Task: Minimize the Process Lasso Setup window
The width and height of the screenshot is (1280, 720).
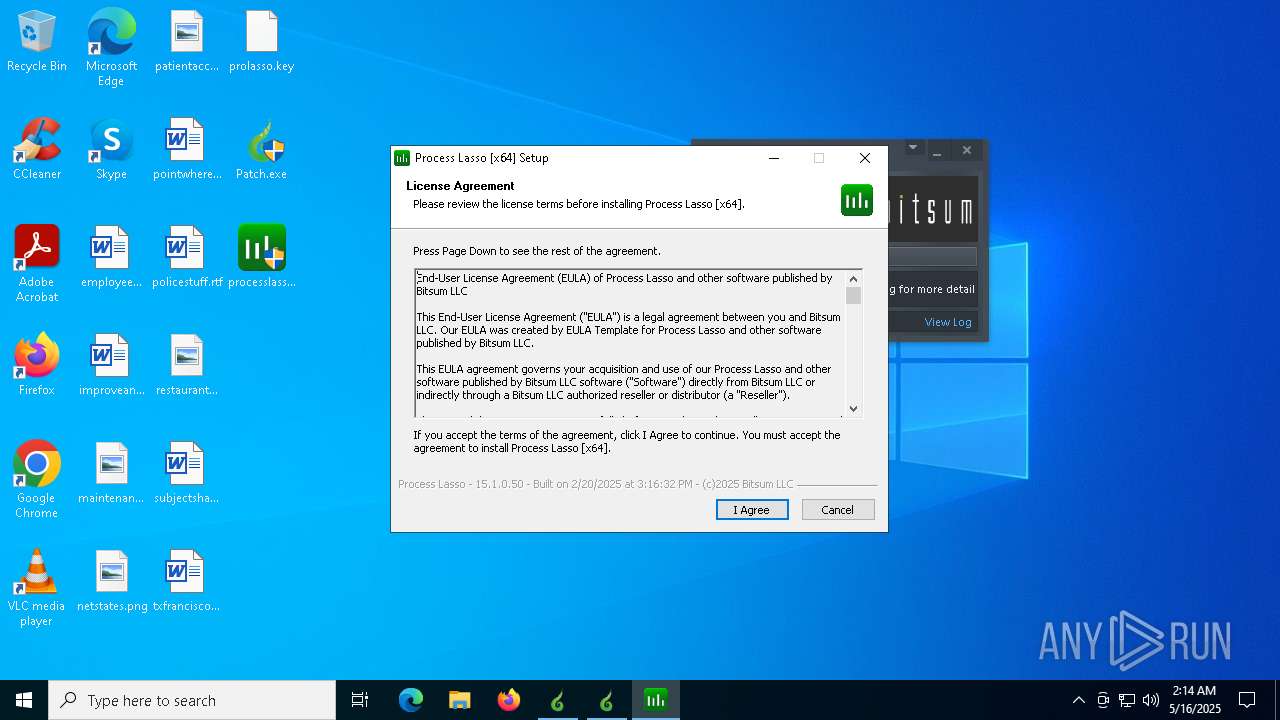Action: [x=774, y=158]
